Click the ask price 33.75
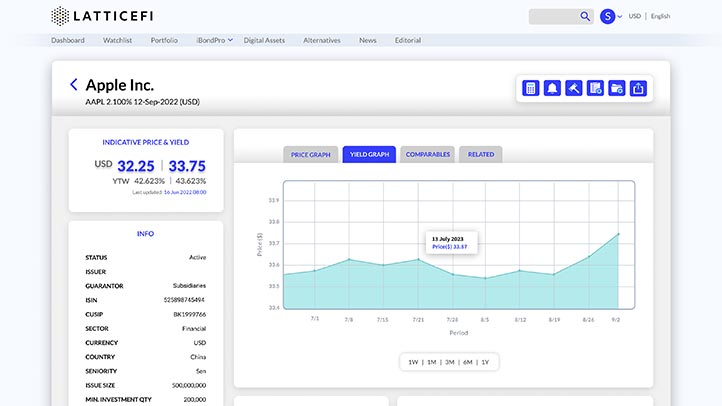 tap(187, 166)
